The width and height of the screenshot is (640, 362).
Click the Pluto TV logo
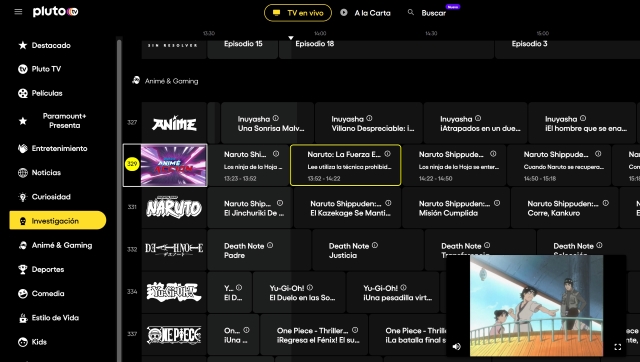pos(56,12)
